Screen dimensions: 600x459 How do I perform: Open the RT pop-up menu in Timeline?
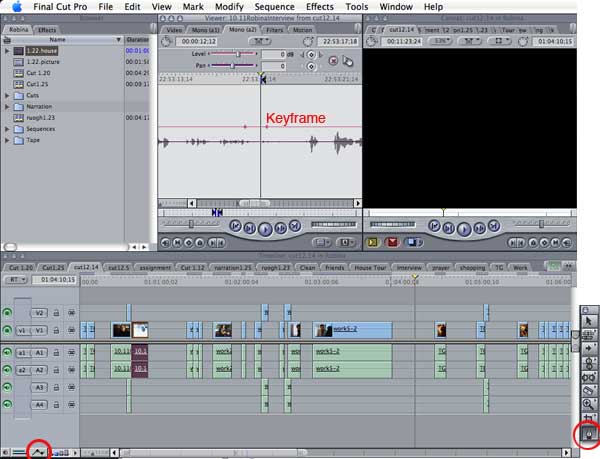click(x=15, y=280)
